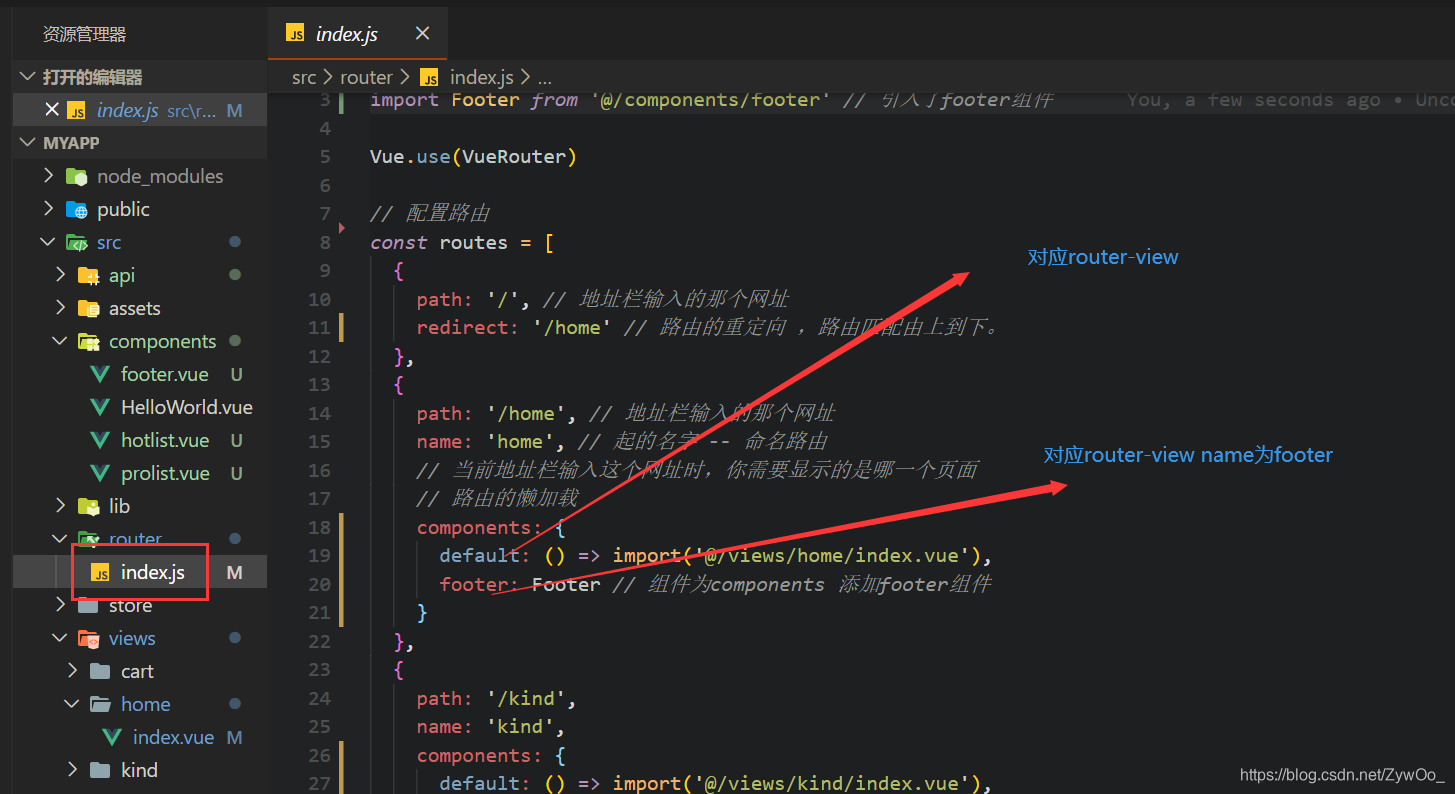Click the lib folder icon
This screenshot has height=794, width=1455.
[x=89, y=506]
